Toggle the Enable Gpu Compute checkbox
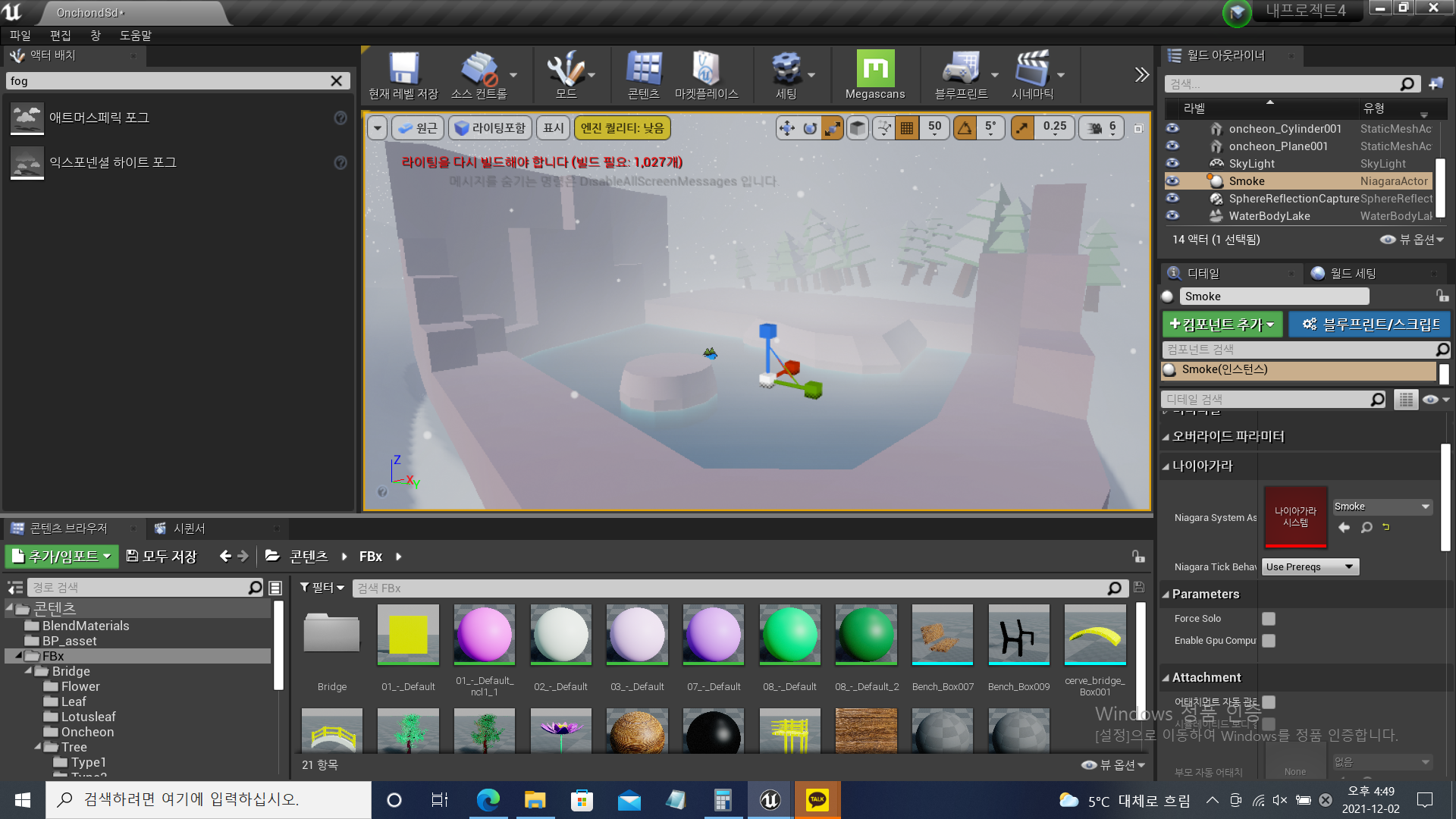Screen dimensions: 1456x819 [1268, 641]
